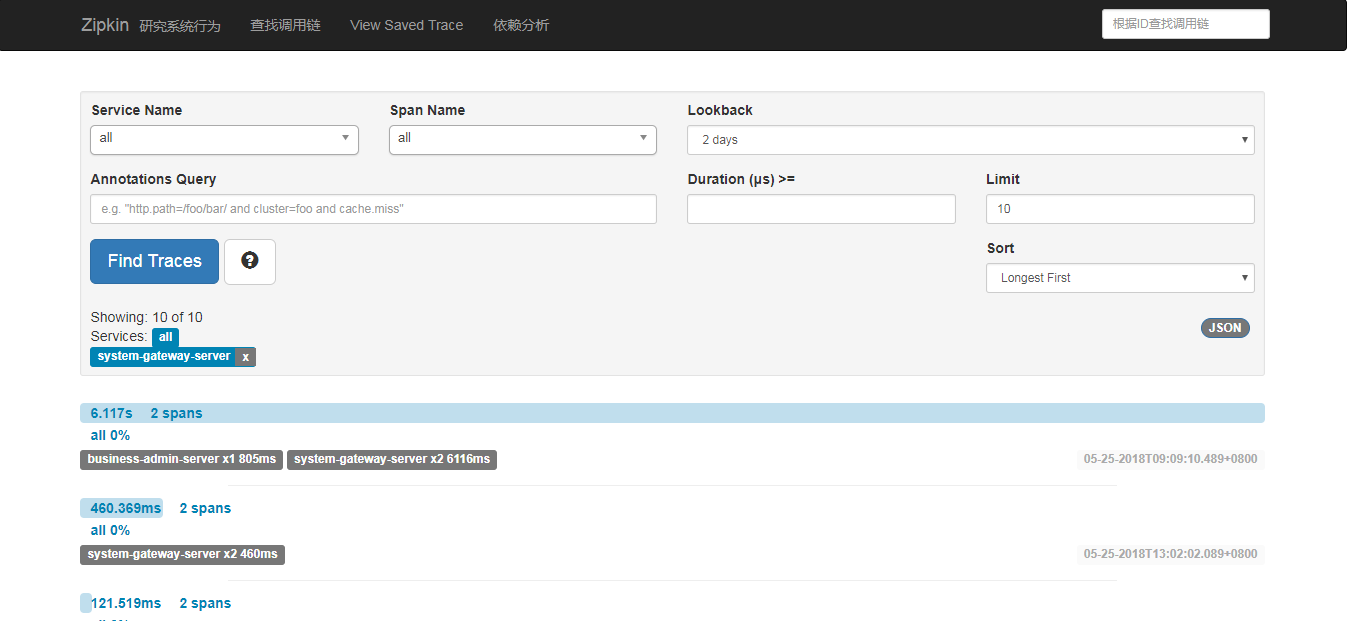Click system-gateway-server x2 460ms label
This screenshot has width=1347, height=621.
pos(182,554)
